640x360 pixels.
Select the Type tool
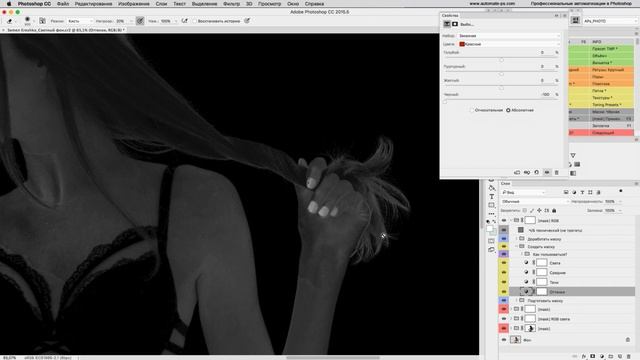(x=492, y=197)
